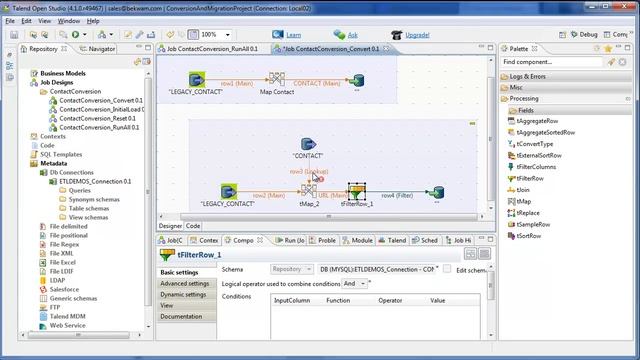Open the Window menu
Screen dimensions: 640x360
click(69, 21)
